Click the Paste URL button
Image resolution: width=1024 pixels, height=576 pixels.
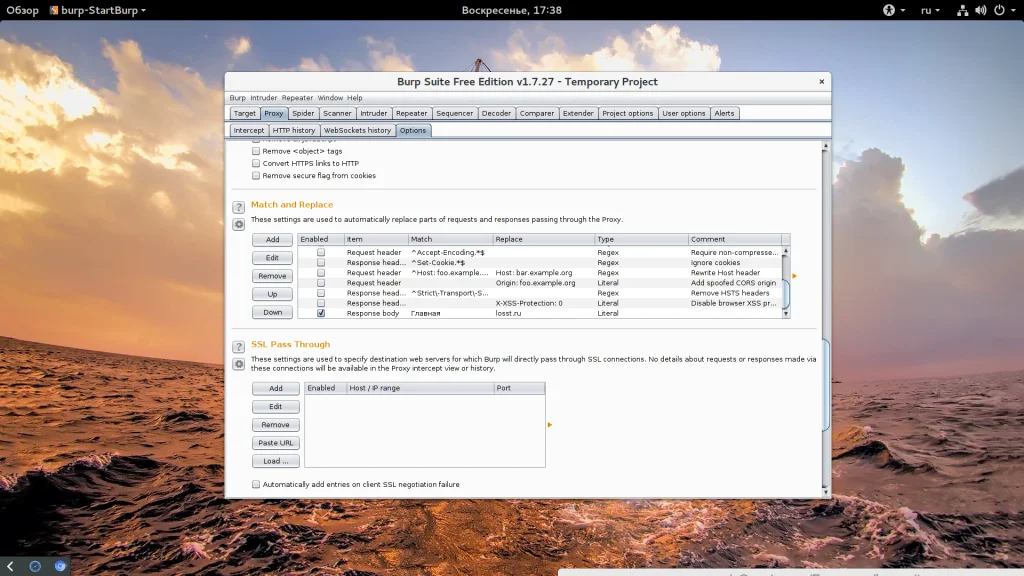275,443
